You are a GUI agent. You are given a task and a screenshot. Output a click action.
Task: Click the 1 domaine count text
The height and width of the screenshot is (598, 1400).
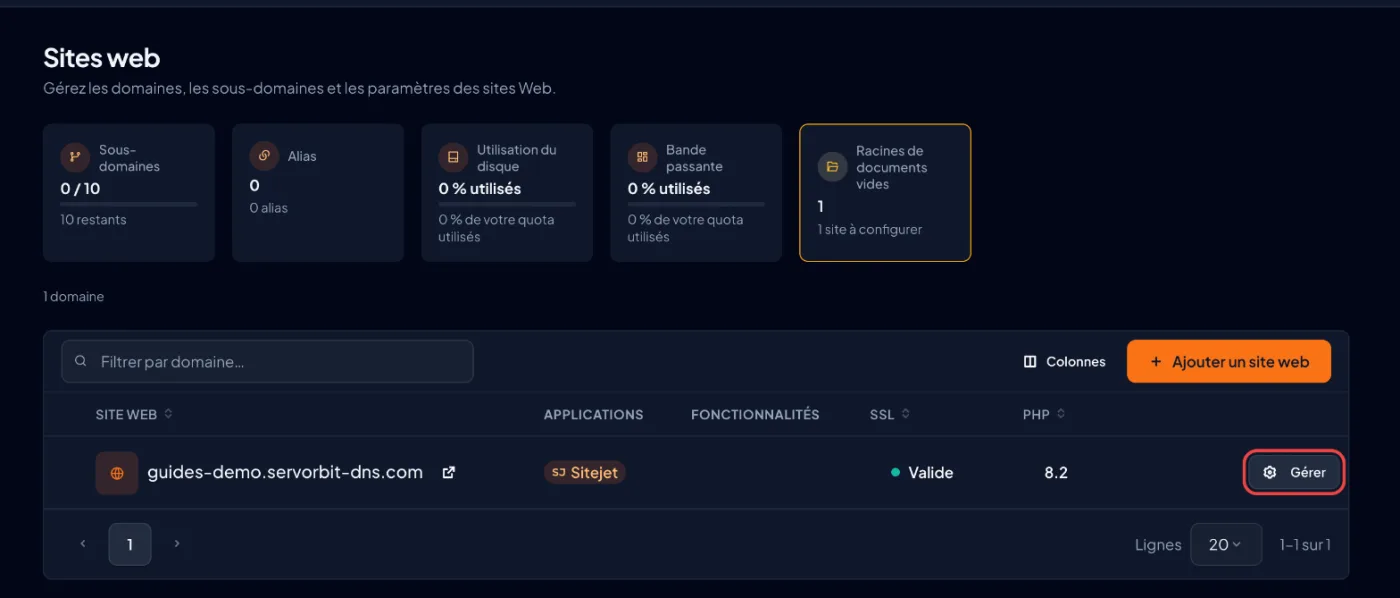[x=73, y=297]
